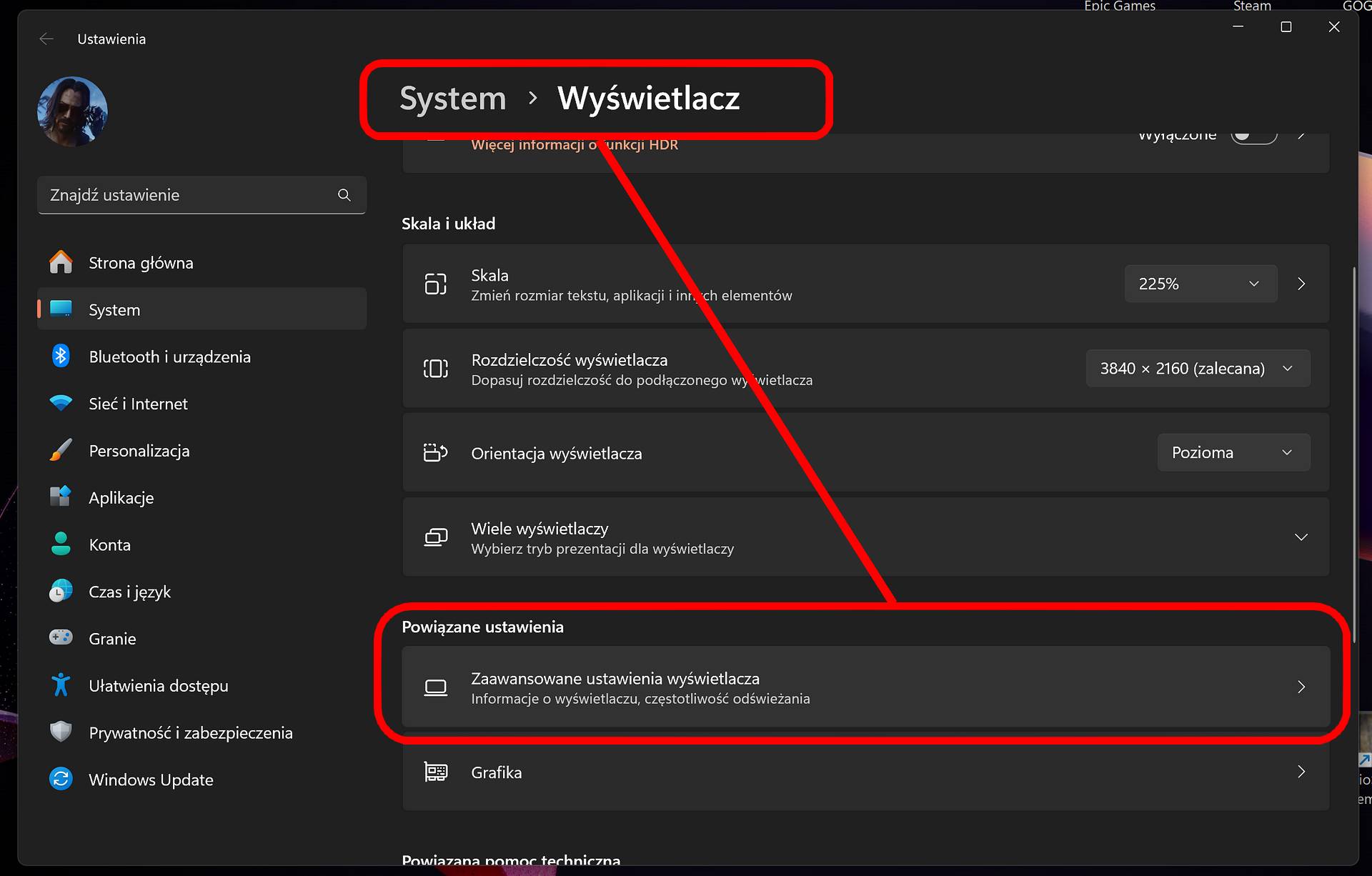Open Grafika settings chevron
Viewport: 1372px width, 876px height.
(x=1301, y=772)
